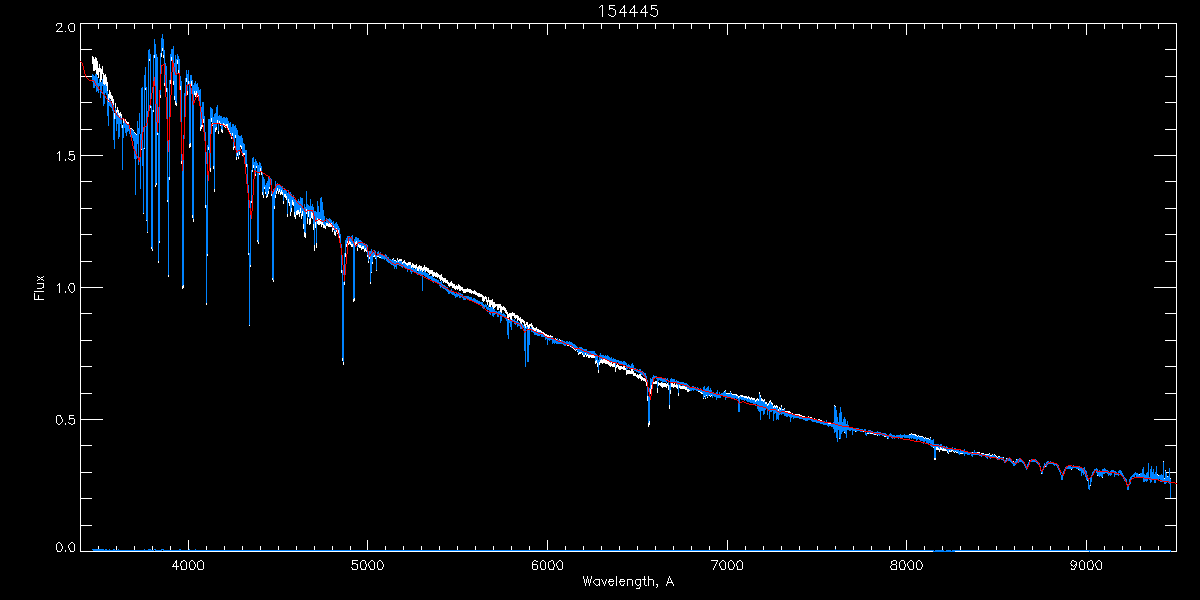Click the 2.0 flux tick label
Viewport: 1200px width, 600px height.
click(x=65, y=29)
